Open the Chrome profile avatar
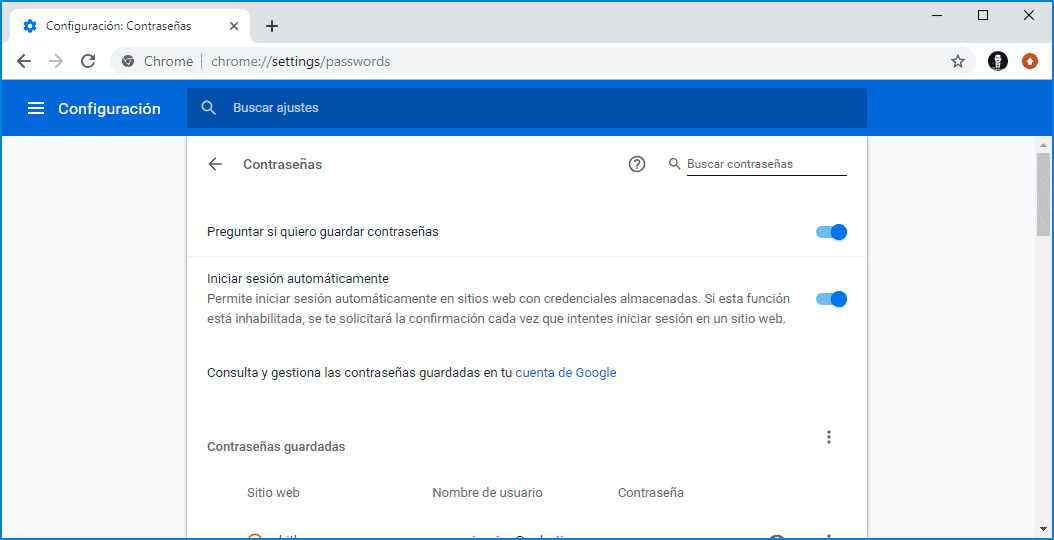This screenshot has height=540, width=1054. 997,61
